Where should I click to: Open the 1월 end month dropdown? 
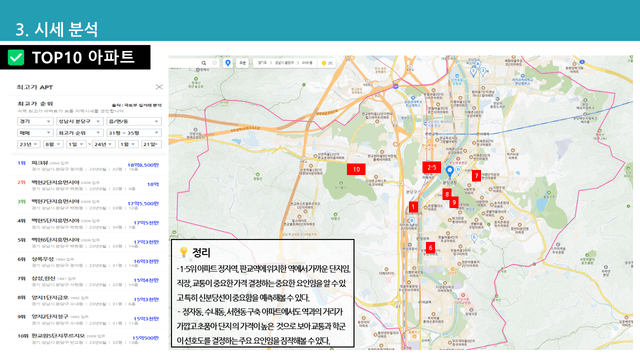coord(128,144)
